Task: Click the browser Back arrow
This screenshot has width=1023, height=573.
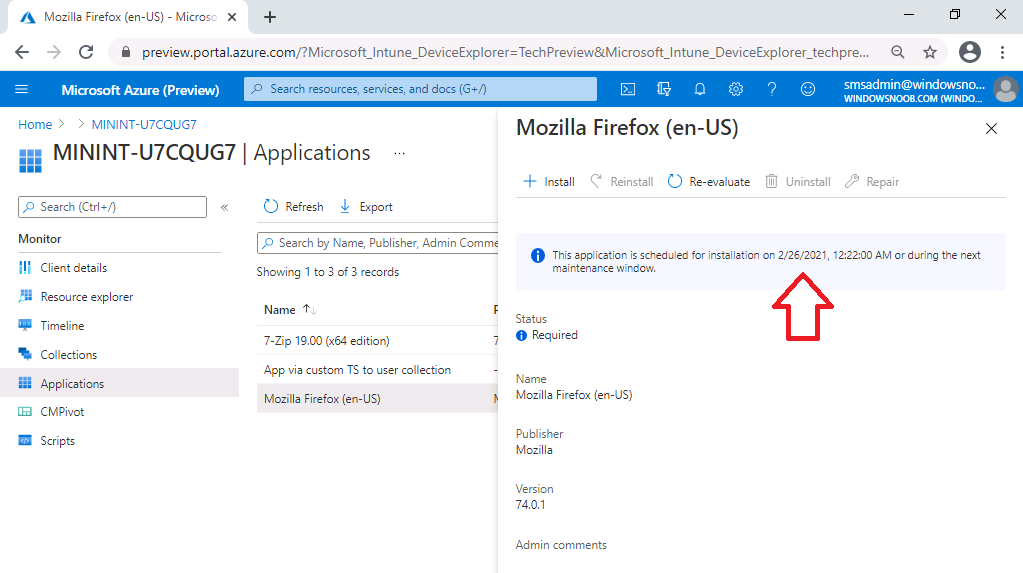Action: (22, 52)
